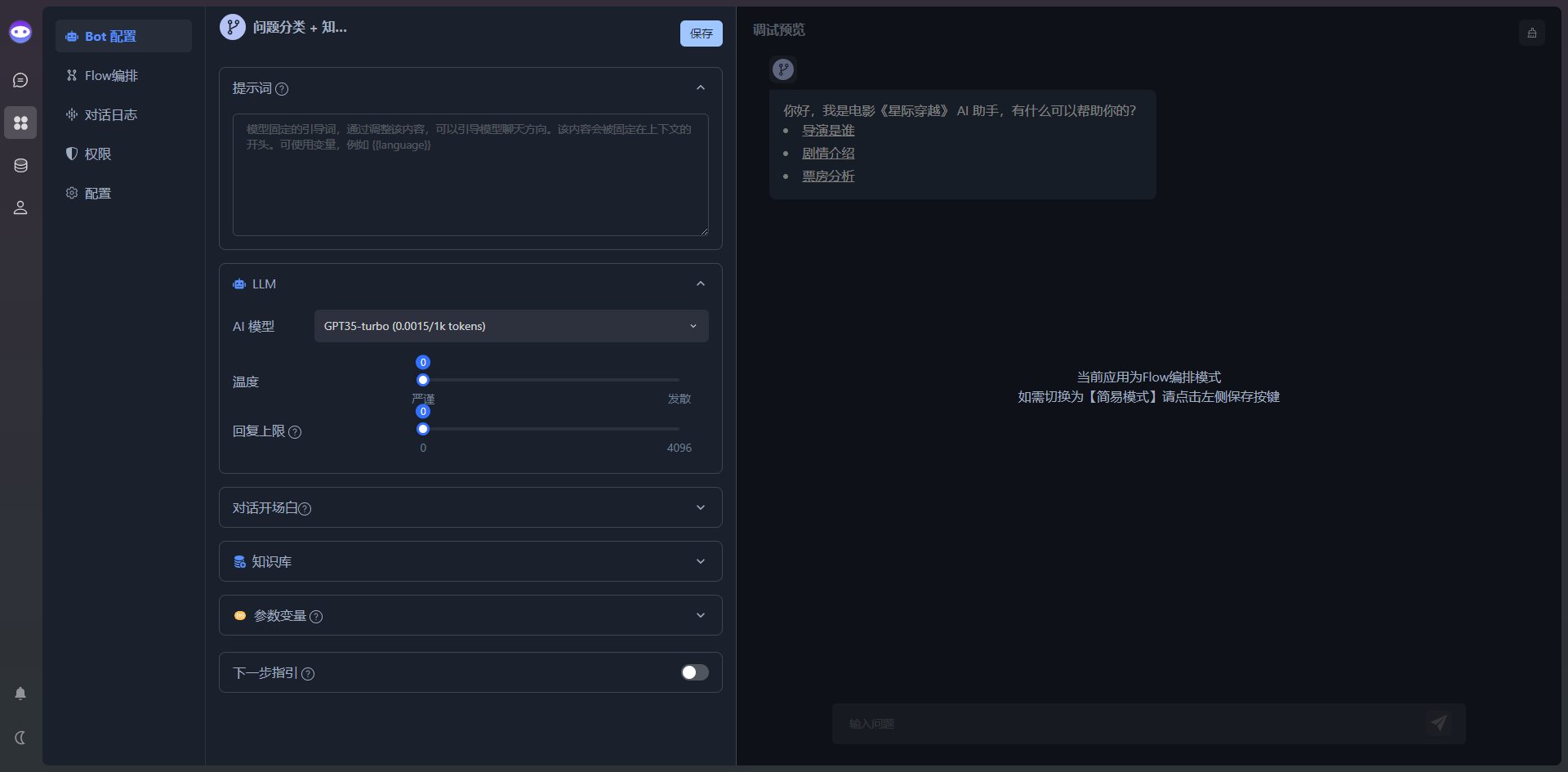
Task: Click the 温度 slider handle
Action: click(423, 380)
